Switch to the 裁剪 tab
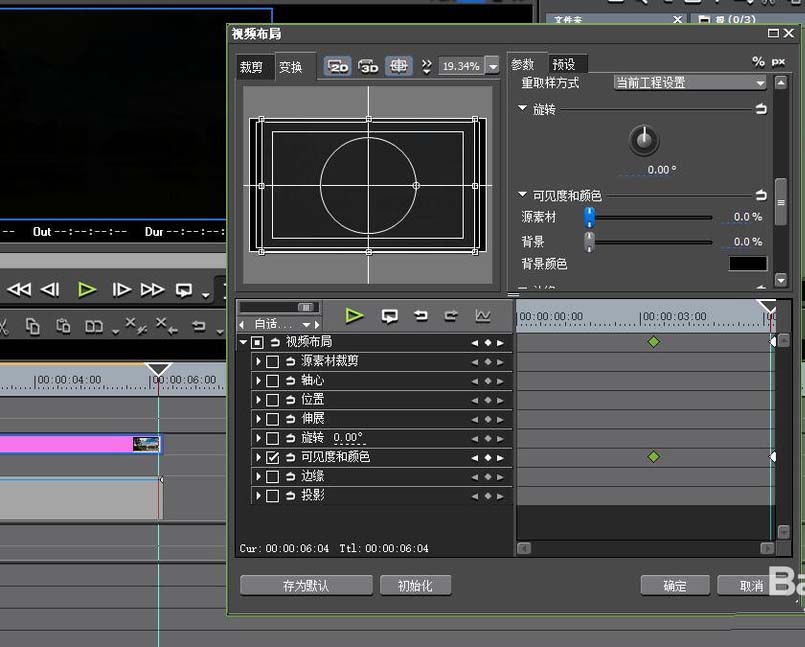Viewport: 805px width, 647px height. [x=251, y=67]
